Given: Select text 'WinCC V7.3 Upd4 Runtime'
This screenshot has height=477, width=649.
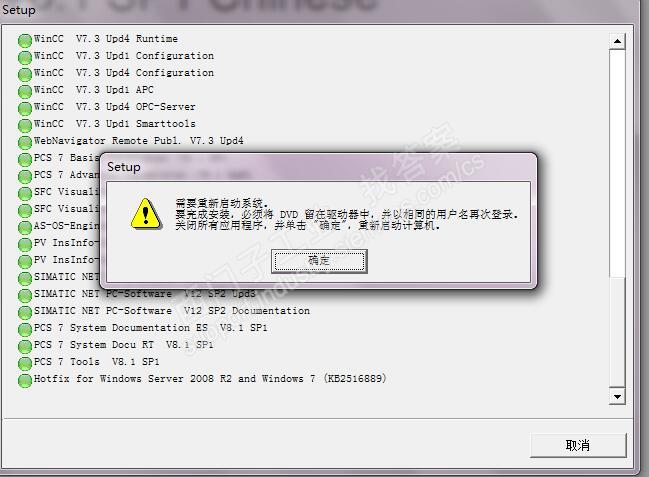Looking at the screenshot, I should click(x=106, y=39).
